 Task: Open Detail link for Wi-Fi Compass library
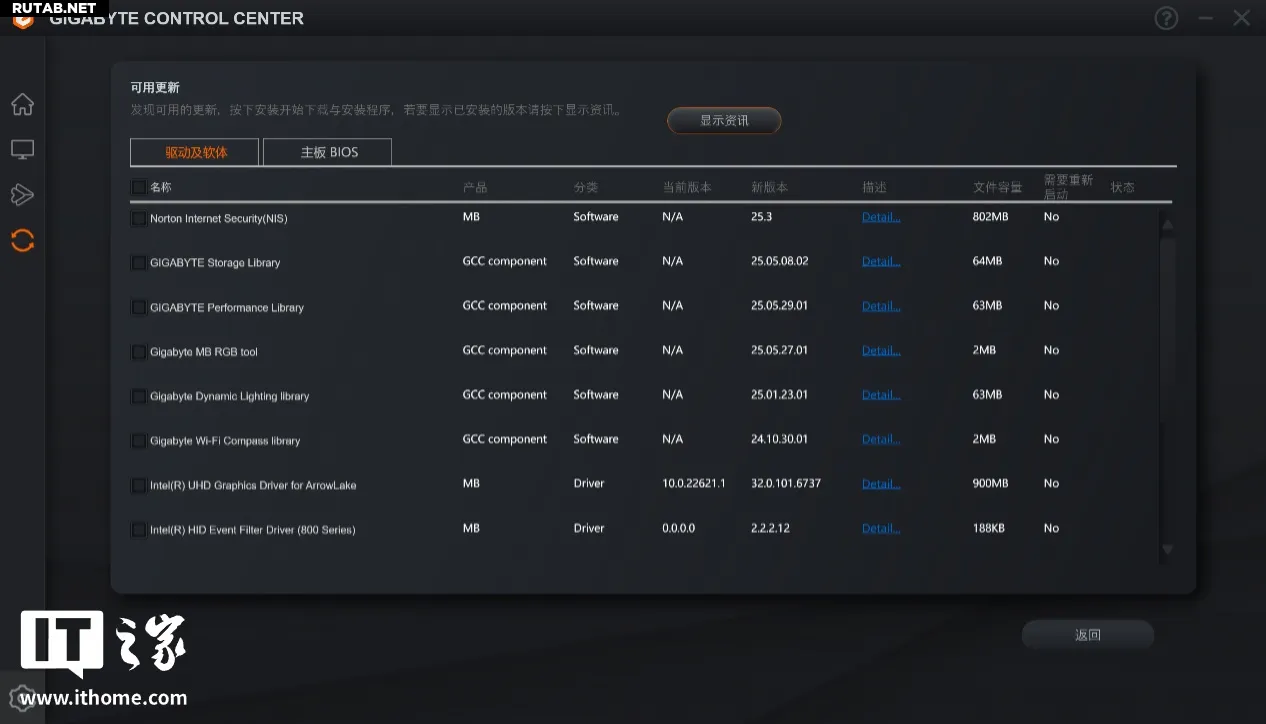[881, 439]
